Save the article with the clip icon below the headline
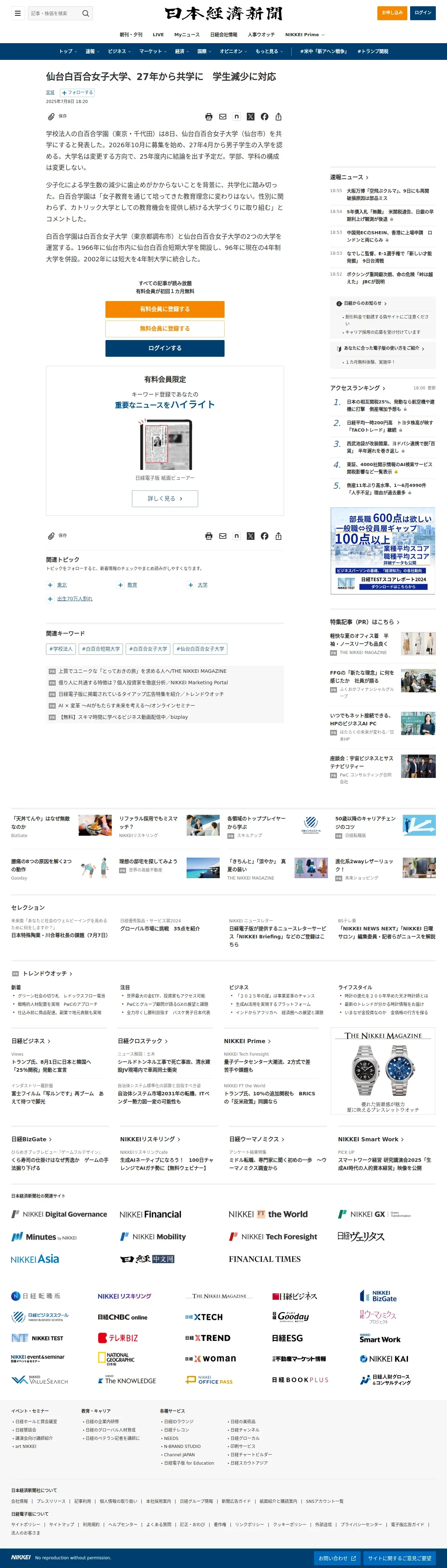 click(52, 116)
